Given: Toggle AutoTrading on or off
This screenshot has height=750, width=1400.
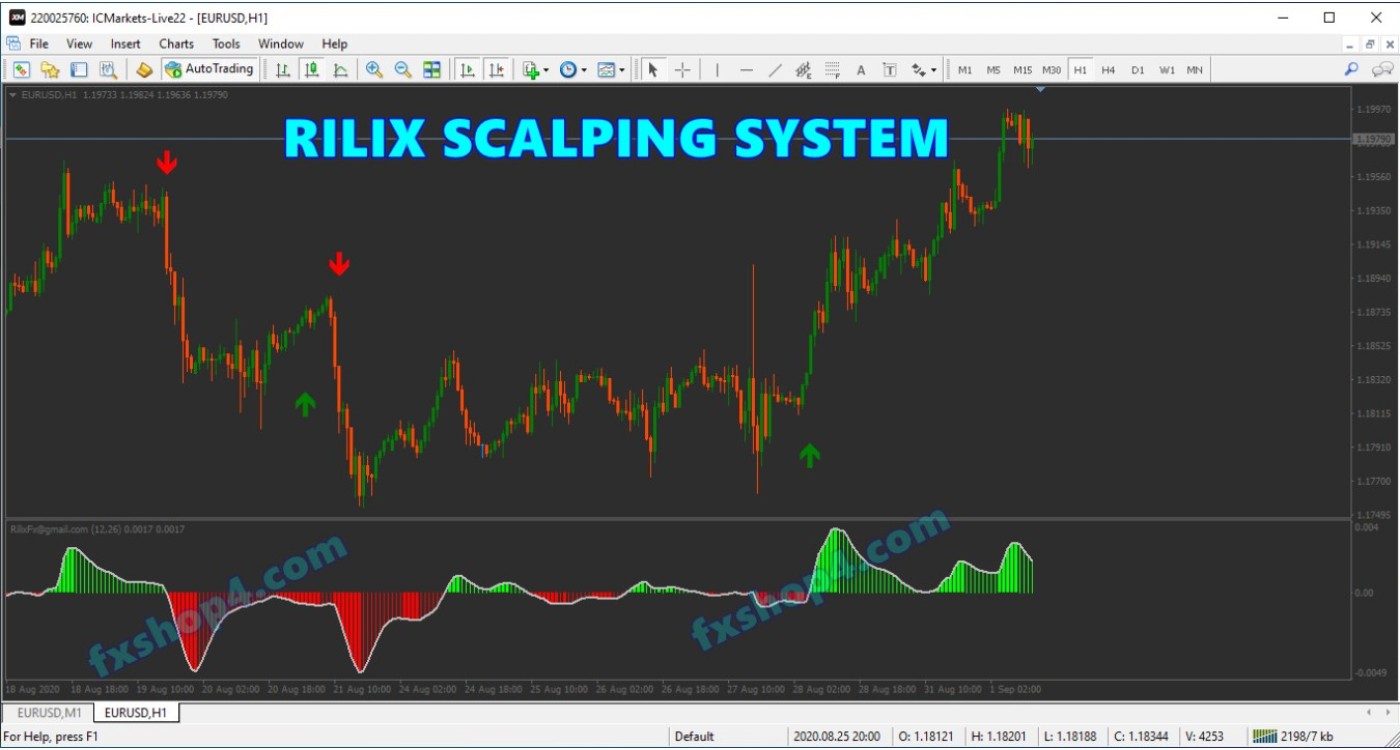Looking at the screenshot, I should coord(210,69).
